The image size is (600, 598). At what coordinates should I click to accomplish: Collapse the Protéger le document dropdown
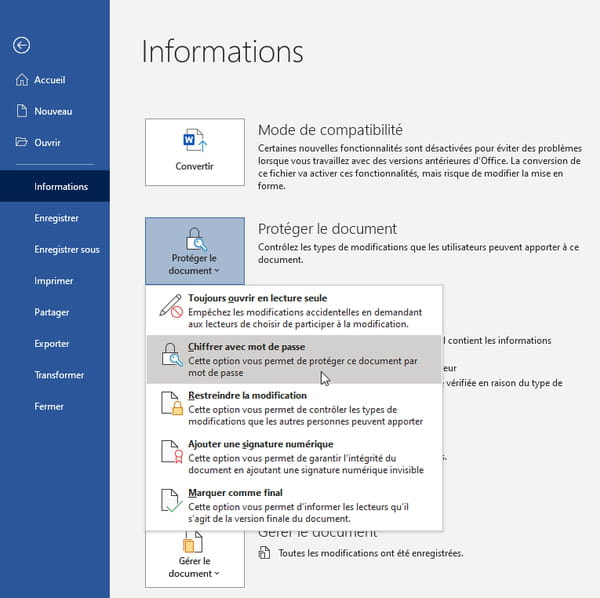[195, 251]
